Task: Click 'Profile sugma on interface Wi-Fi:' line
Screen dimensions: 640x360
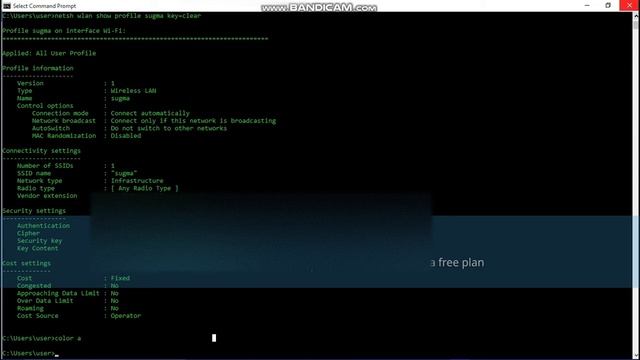Action: point(64,31)
